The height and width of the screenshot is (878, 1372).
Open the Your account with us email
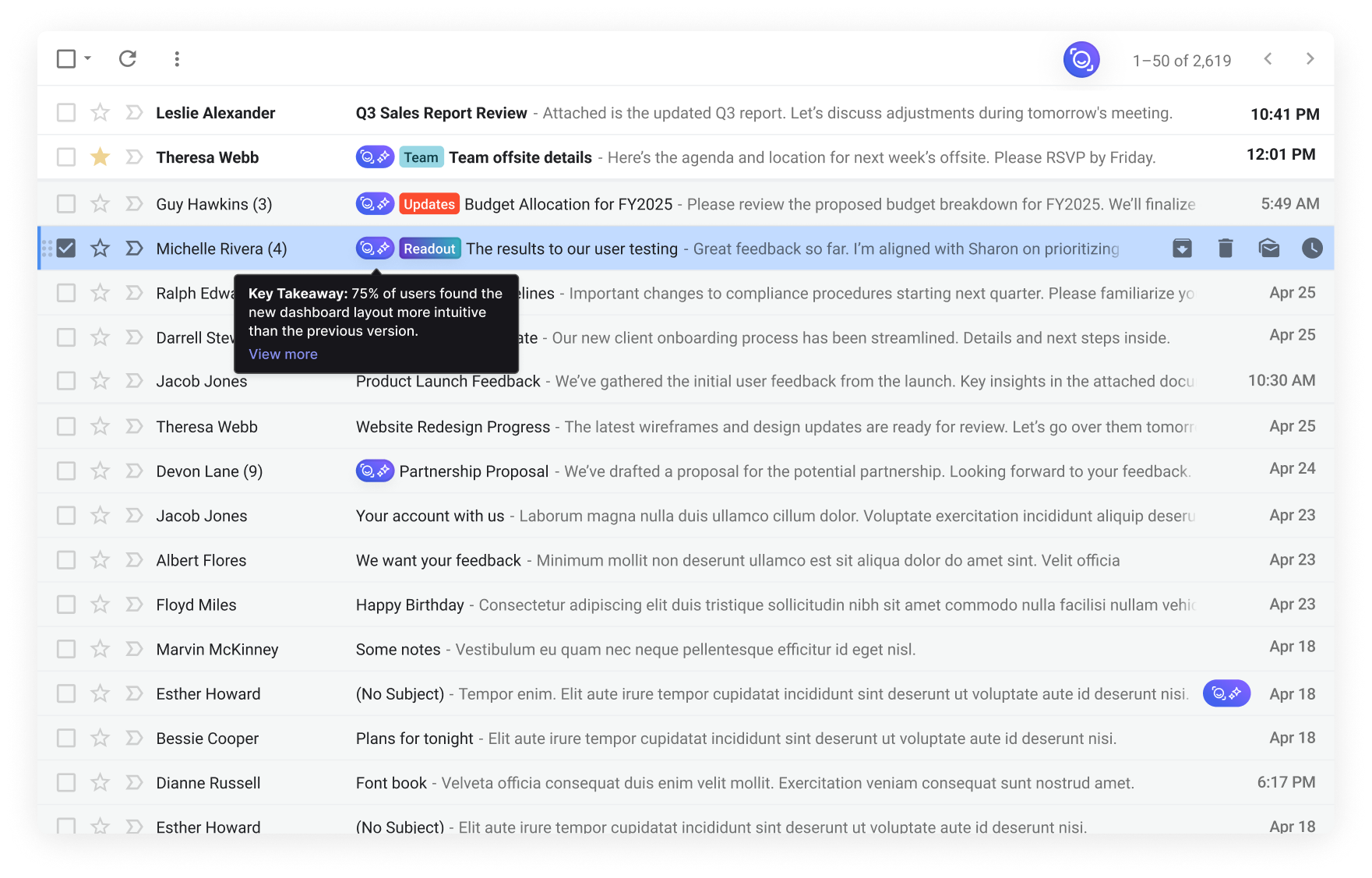pos(686,516)
